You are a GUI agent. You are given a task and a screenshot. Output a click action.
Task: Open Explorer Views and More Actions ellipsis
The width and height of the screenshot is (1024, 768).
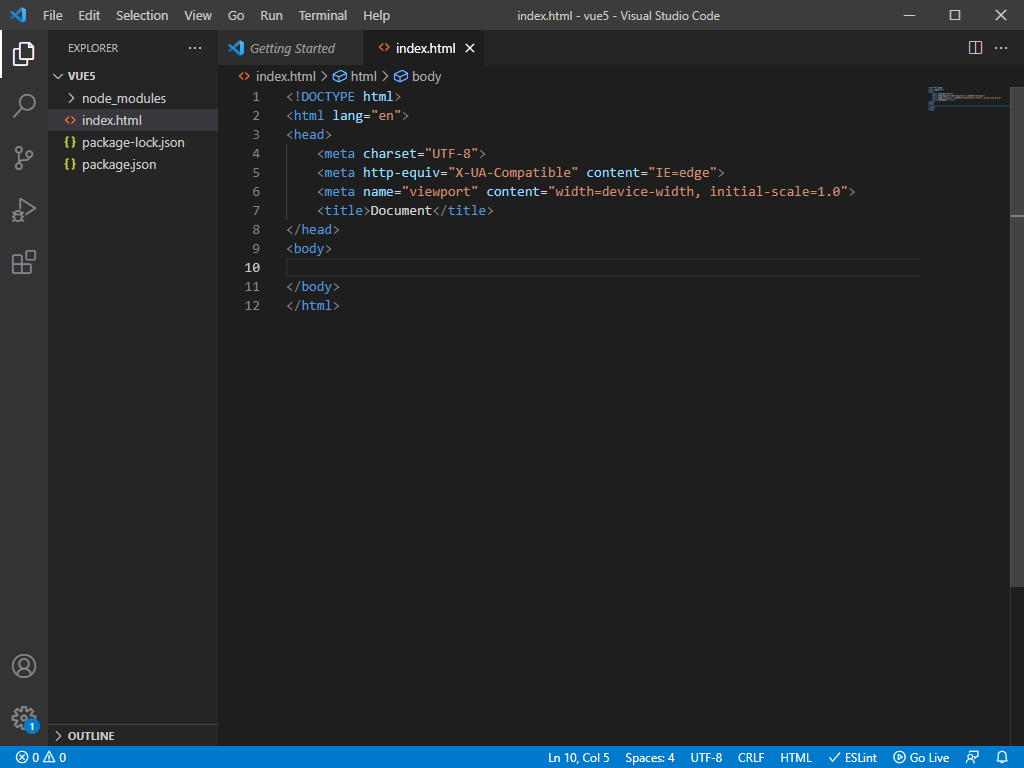coord(195,48)
